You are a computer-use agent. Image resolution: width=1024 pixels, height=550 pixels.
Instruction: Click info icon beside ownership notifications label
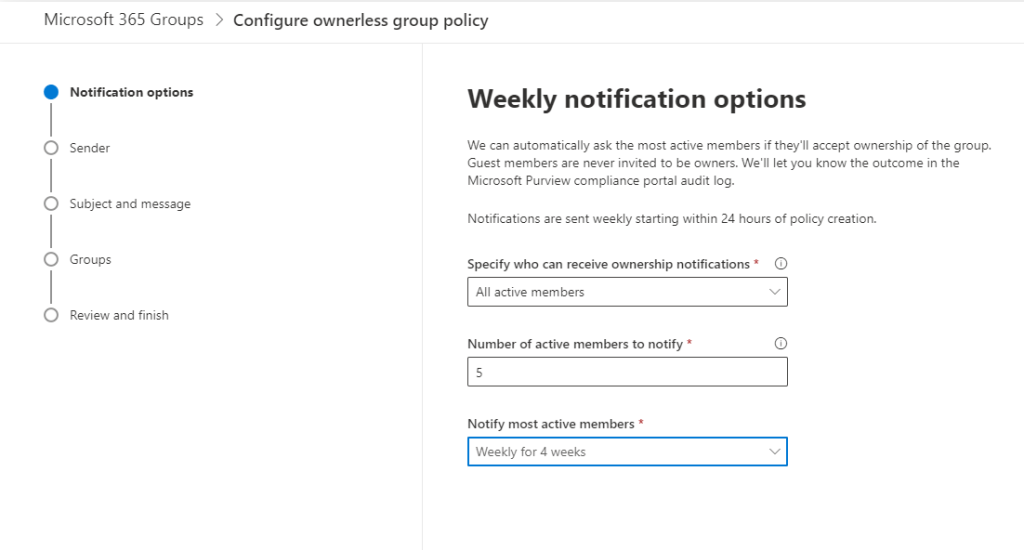click(x=781, y=264)
